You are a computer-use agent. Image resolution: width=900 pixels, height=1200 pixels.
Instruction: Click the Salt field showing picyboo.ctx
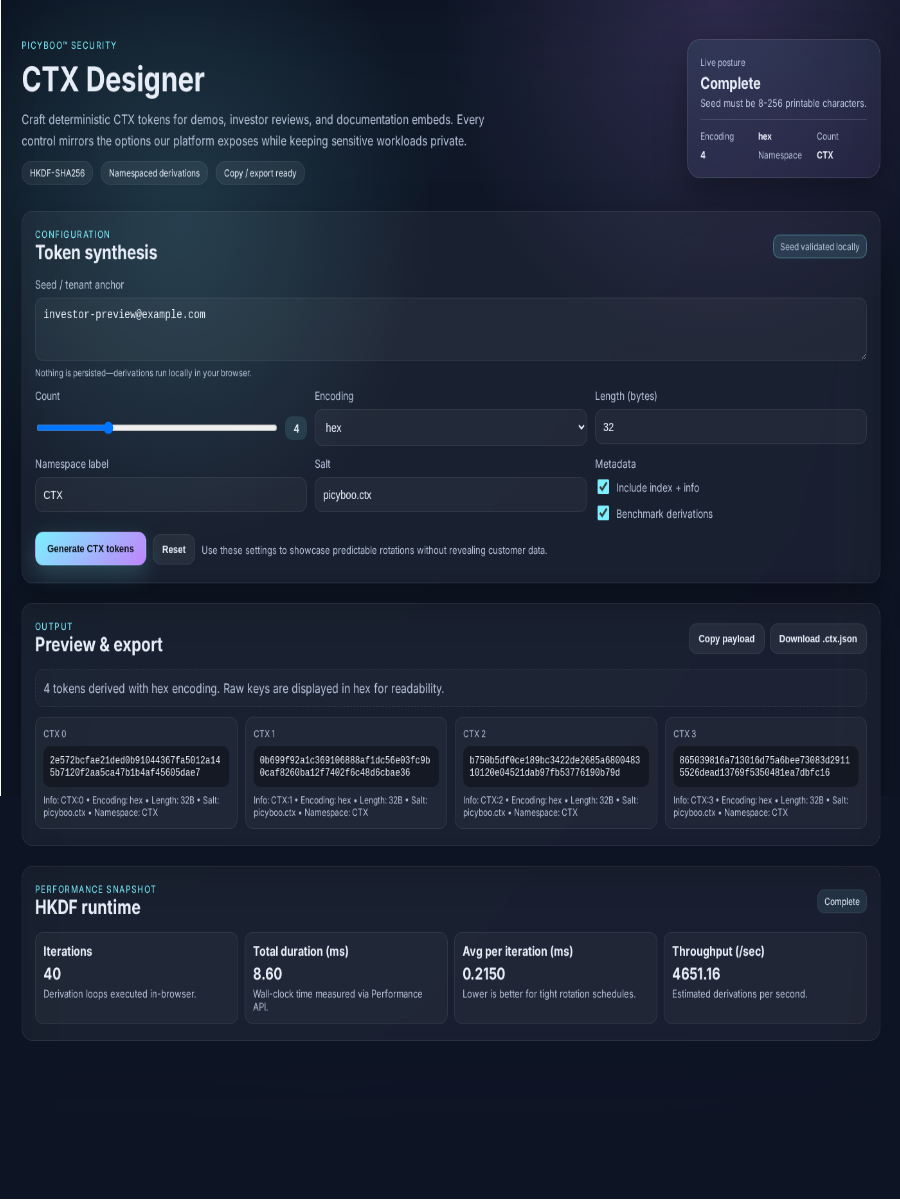(x=450, y=494)
